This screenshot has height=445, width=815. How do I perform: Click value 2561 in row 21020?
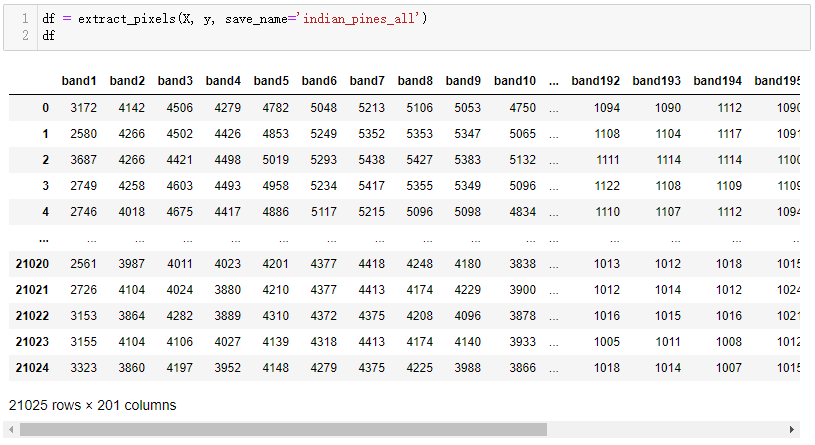tap(84, 264)
